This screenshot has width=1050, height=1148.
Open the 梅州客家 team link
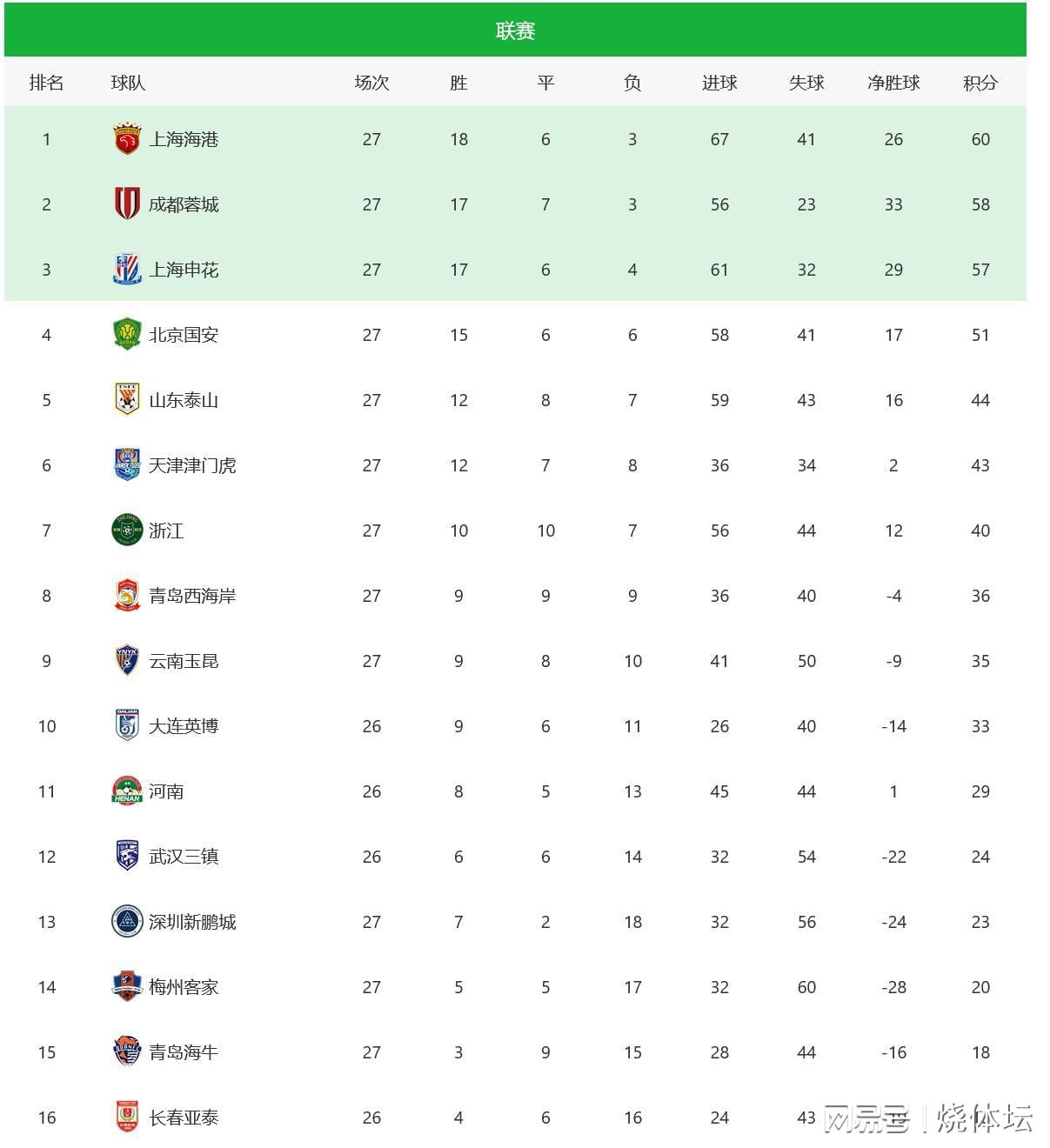coord(184,987)
